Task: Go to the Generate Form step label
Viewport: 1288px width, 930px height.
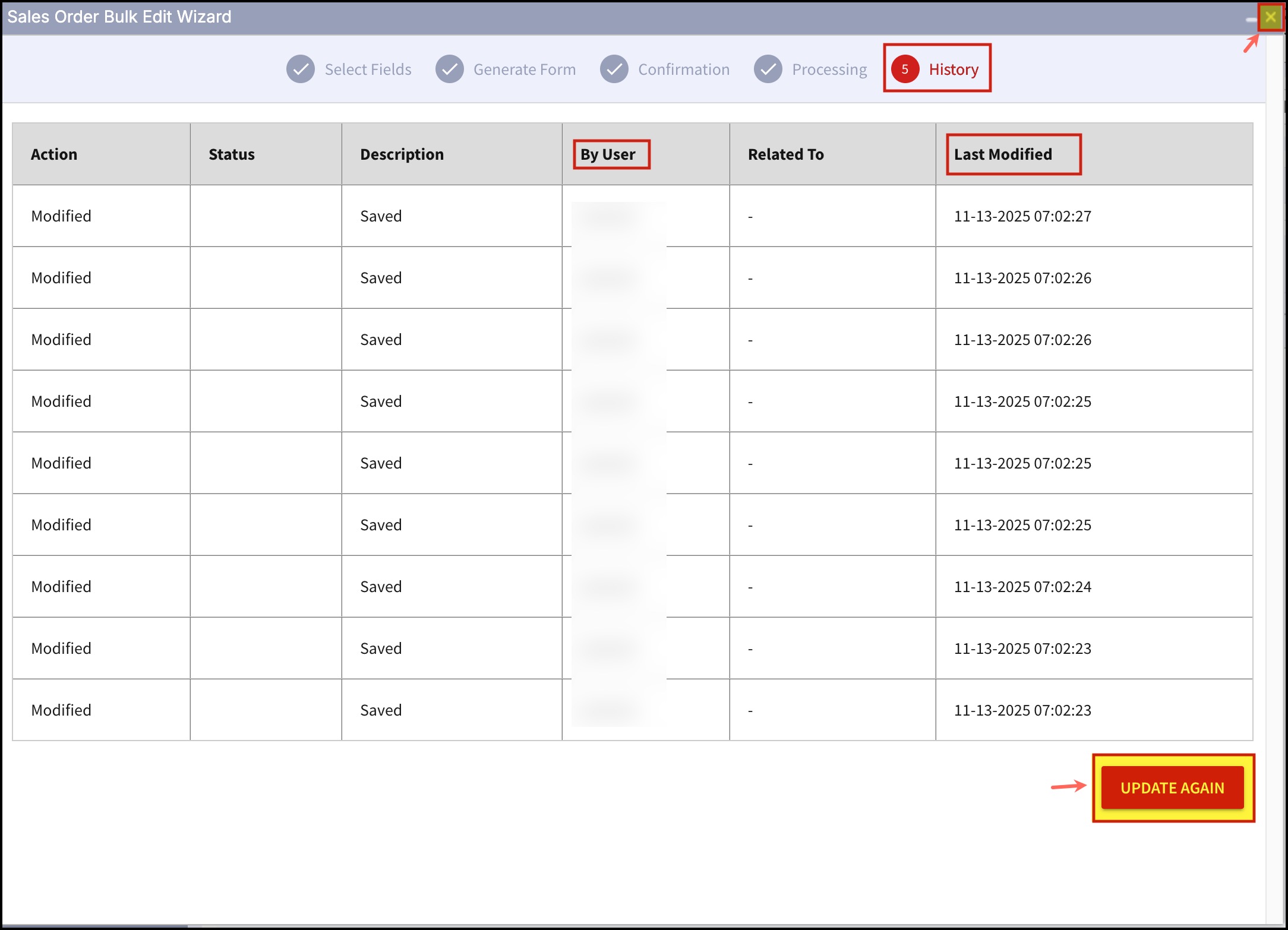Action: click(524, 69)
